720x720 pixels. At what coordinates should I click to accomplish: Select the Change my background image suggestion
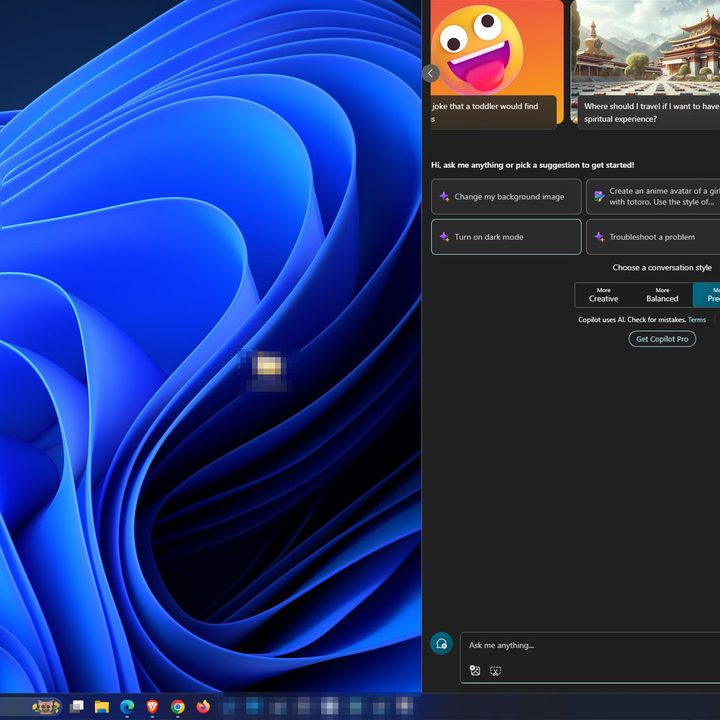pyautogui.click(x=506, y=197)
